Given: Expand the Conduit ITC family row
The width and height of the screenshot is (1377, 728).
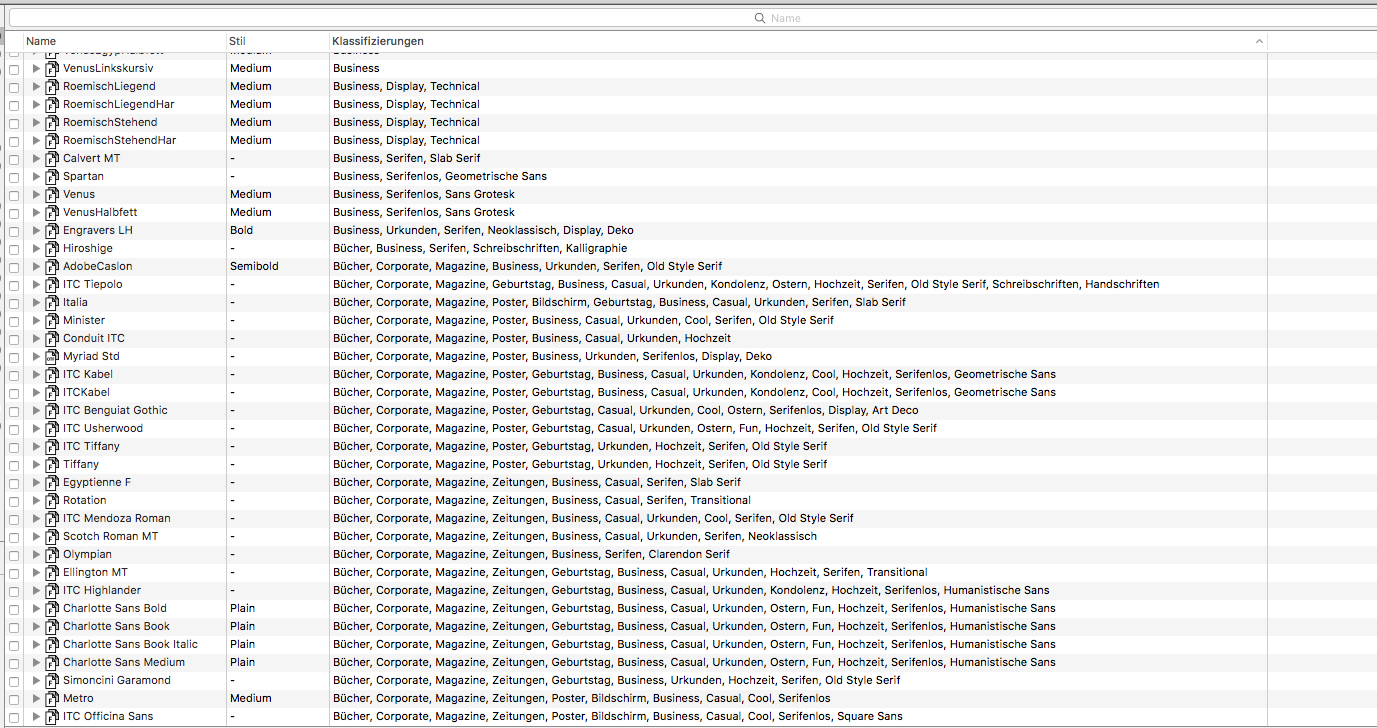Looking at the screenshot, I should coord(36,338).
